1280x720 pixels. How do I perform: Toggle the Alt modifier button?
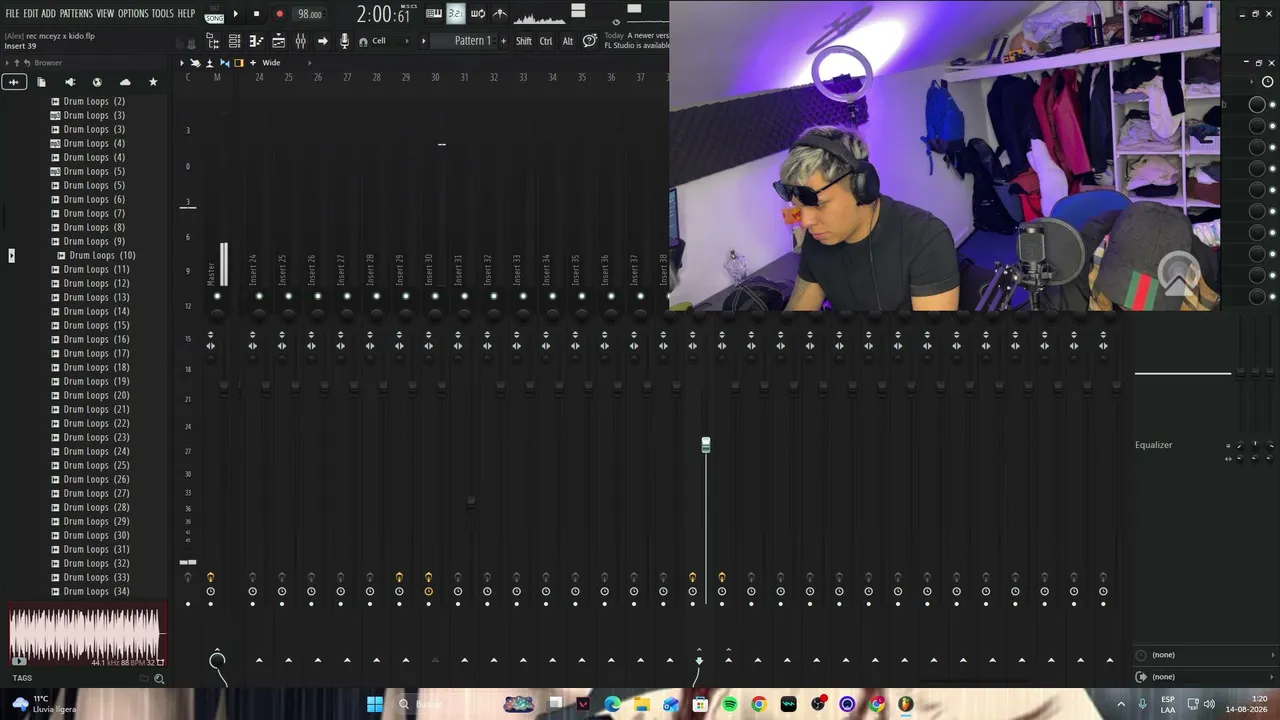568,41
